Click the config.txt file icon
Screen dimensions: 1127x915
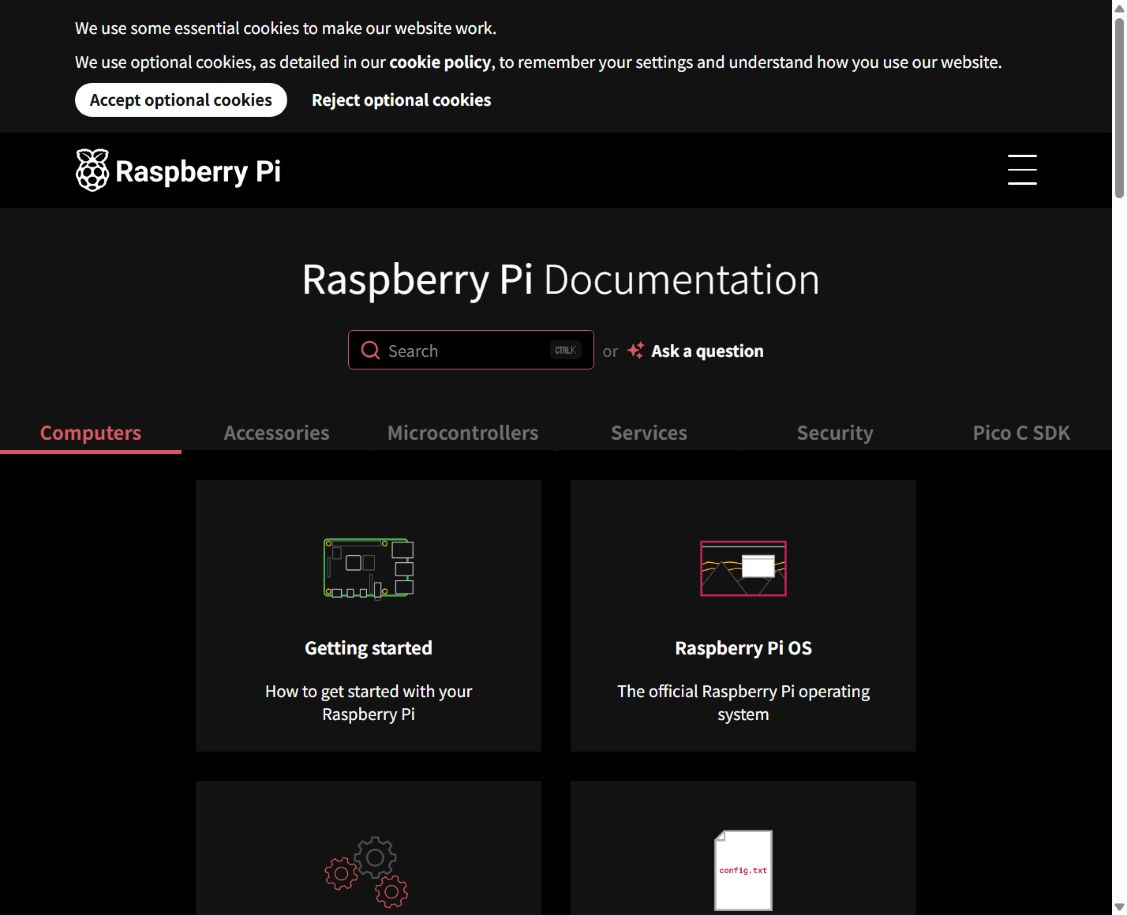click(743, 870)
